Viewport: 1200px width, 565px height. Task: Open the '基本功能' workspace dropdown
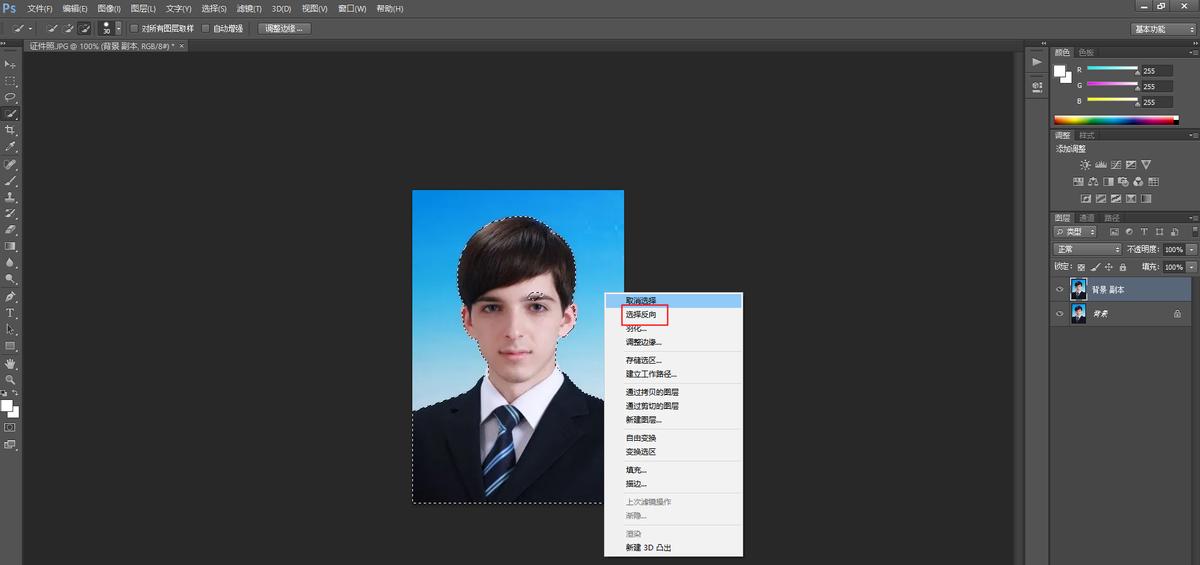click(x=1163, y=29)
